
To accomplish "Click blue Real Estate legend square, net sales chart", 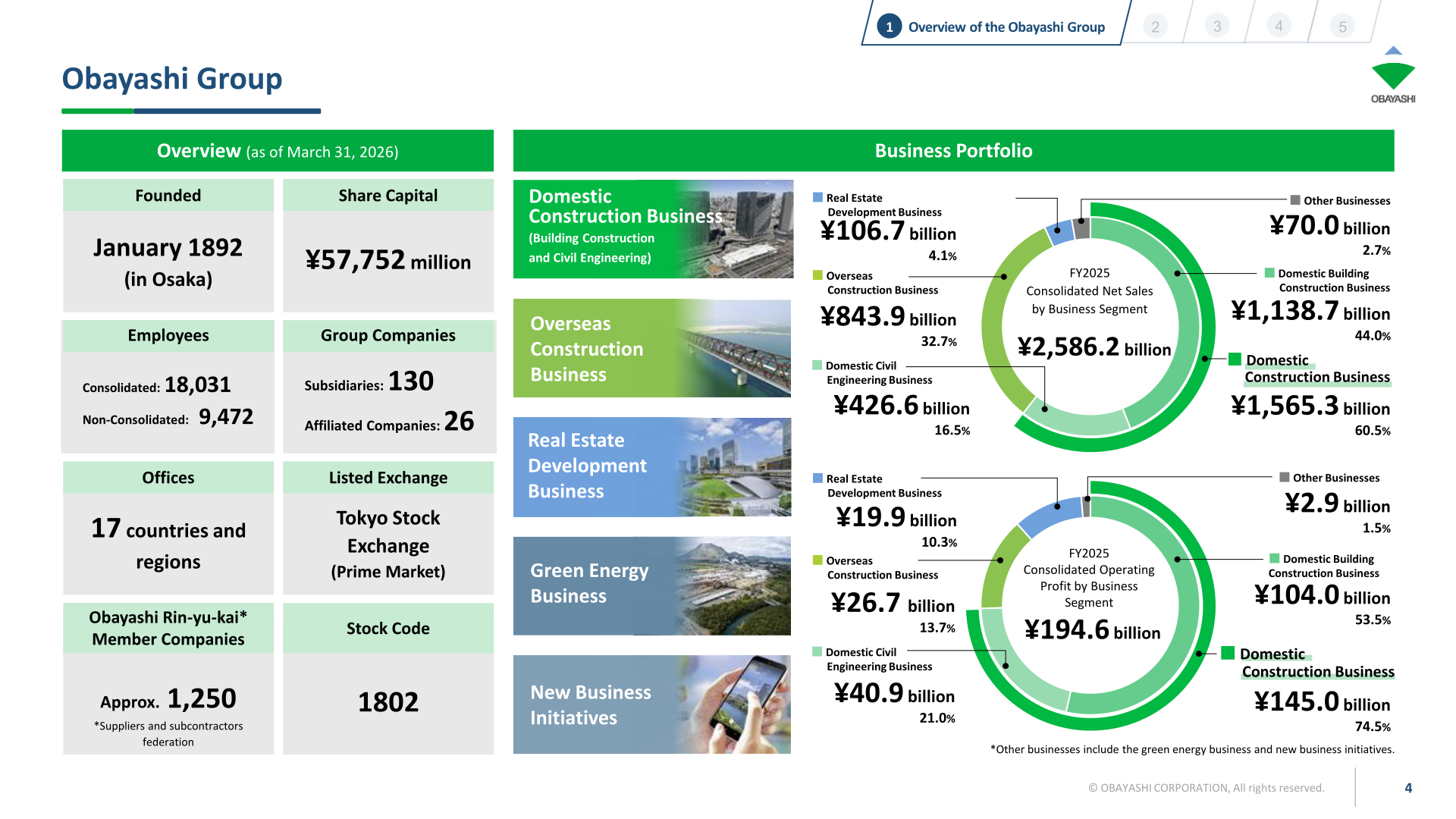I will tap(817, 197).
